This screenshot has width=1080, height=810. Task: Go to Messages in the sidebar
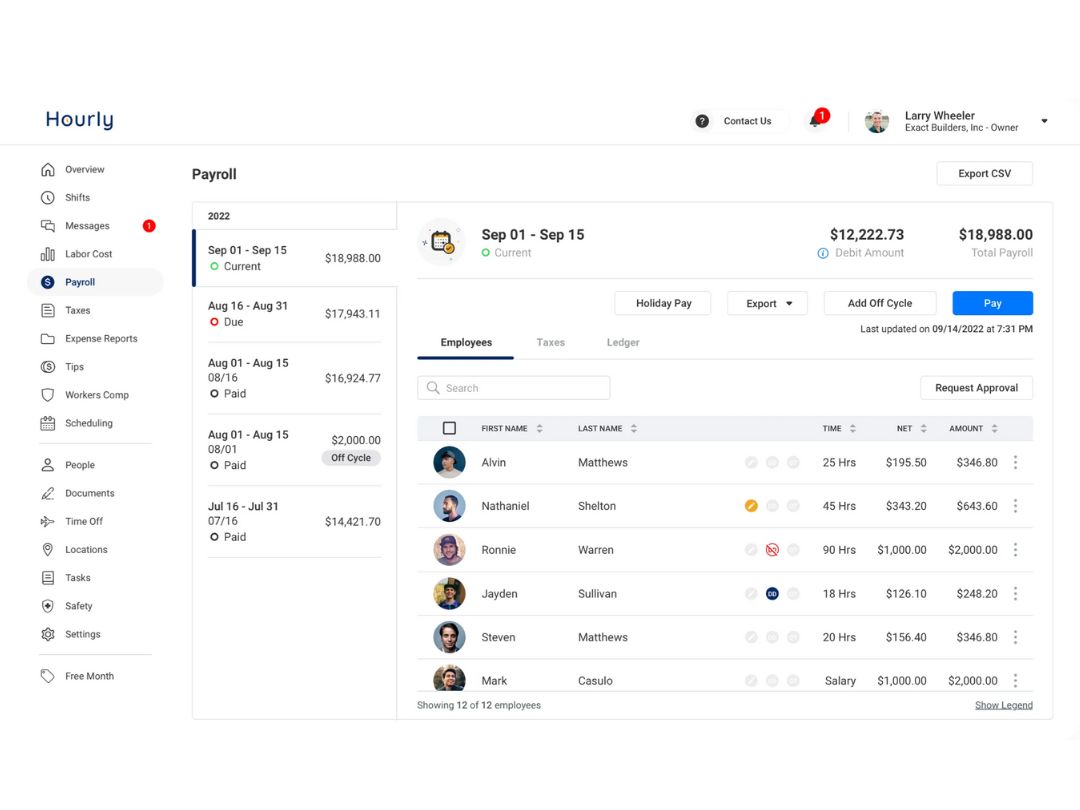87,226
